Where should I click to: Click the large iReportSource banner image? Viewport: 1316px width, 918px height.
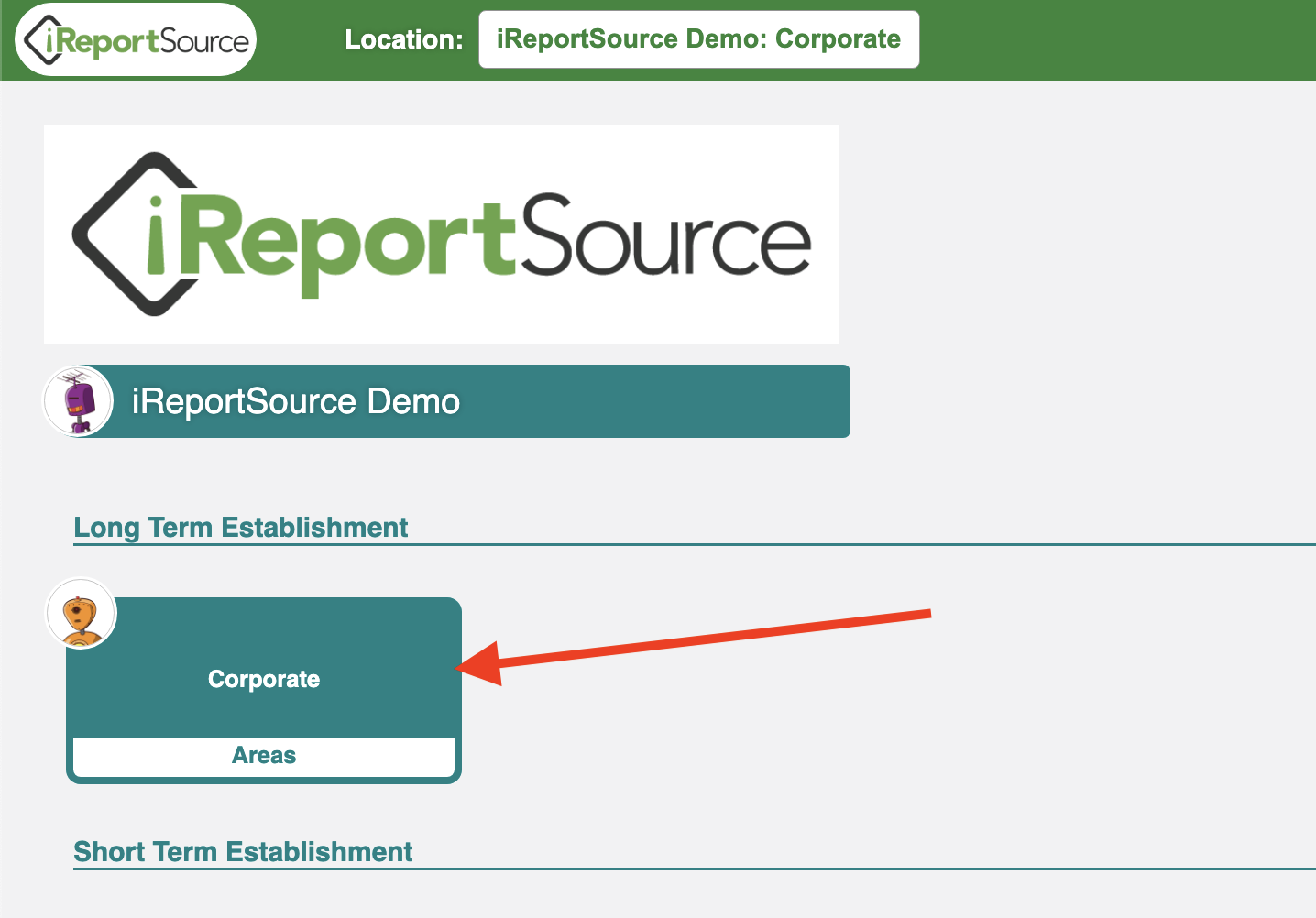click(441, 235)
